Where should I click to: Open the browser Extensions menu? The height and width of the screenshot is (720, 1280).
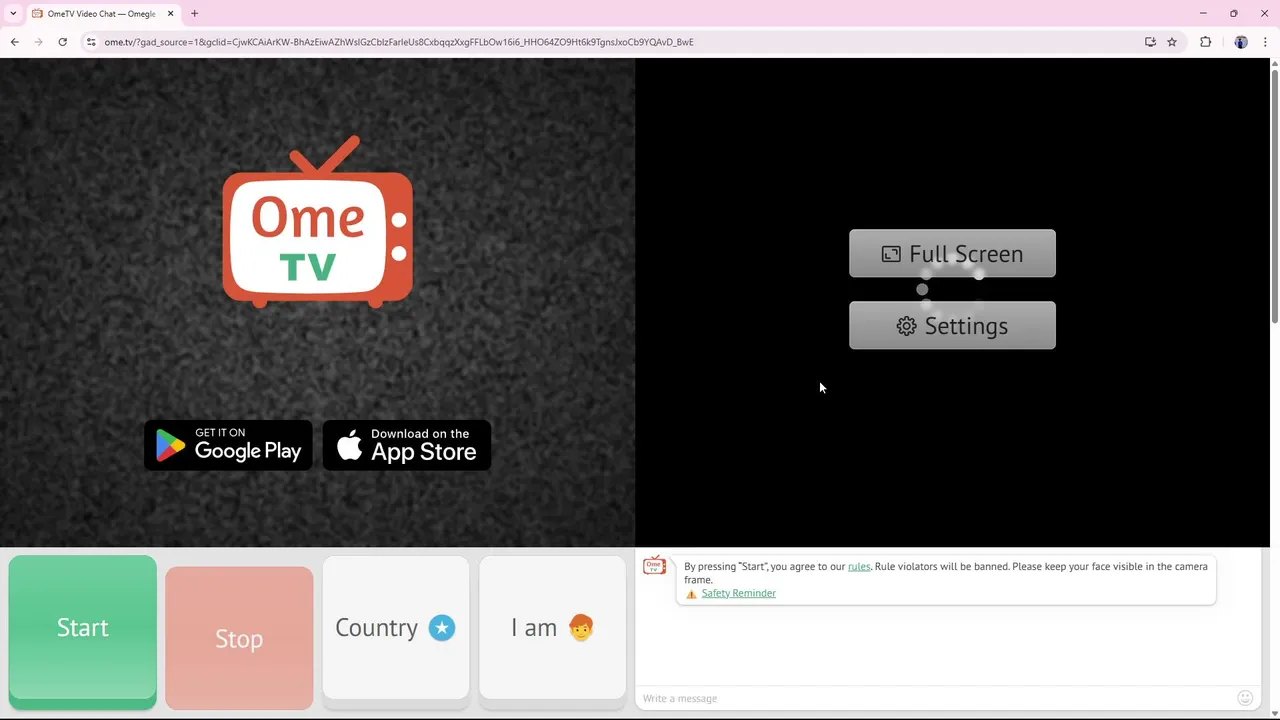coord(1205,42)
